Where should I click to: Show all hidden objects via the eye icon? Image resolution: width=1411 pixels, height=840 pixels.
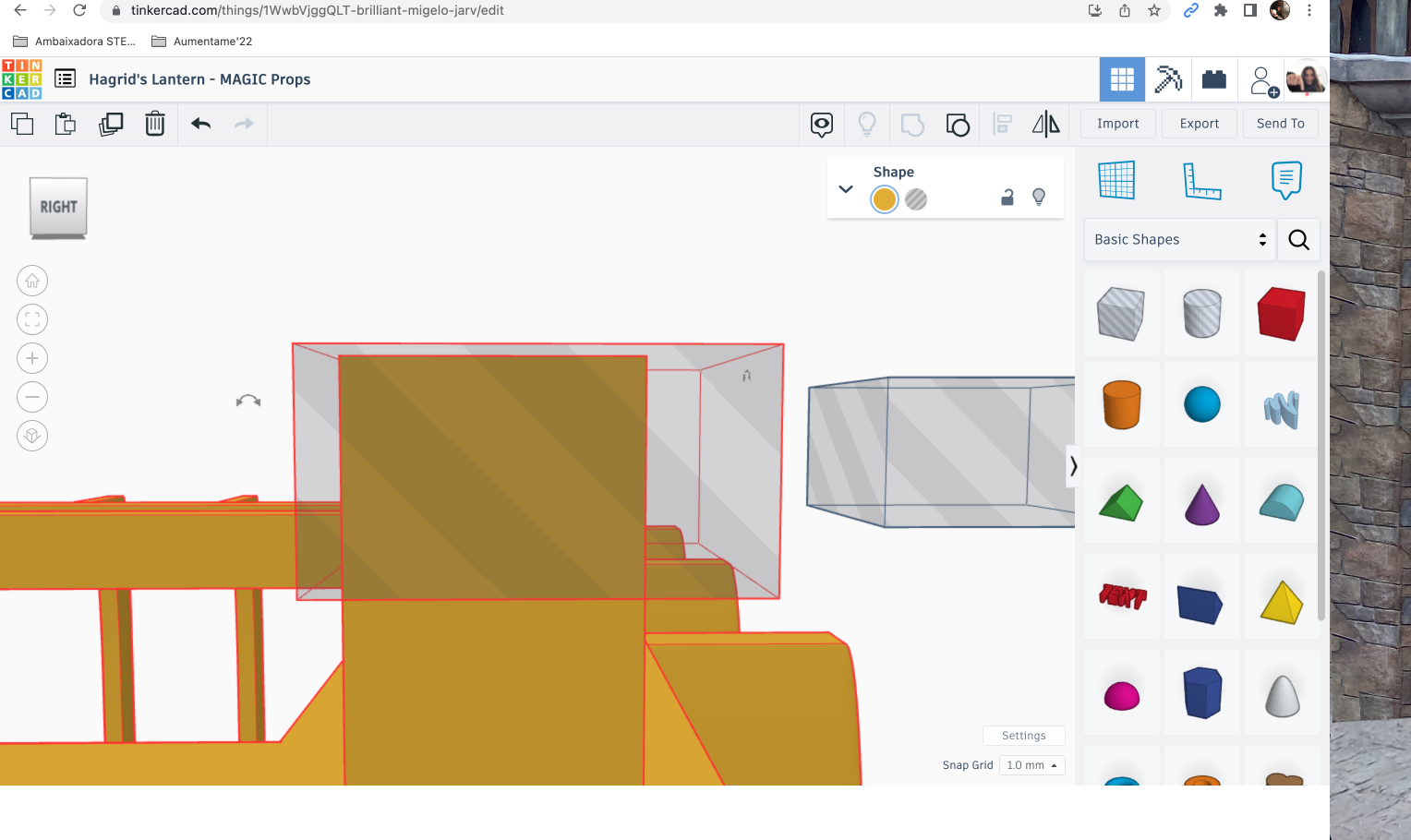pyautogui.click(x=821, y=124)
